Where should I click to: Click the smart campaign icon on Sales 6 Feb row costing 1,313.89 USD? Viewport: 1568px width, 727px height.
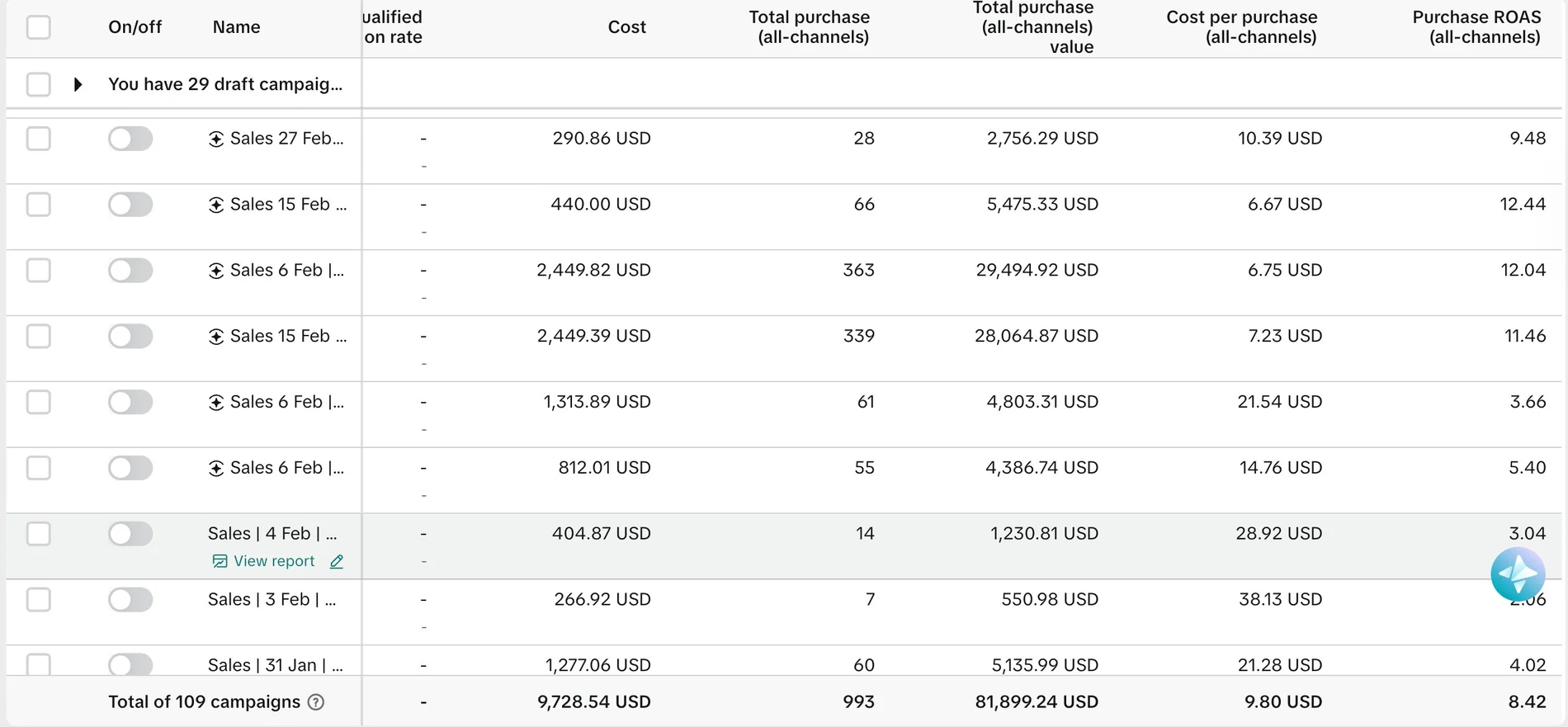(x=216, y=403)
